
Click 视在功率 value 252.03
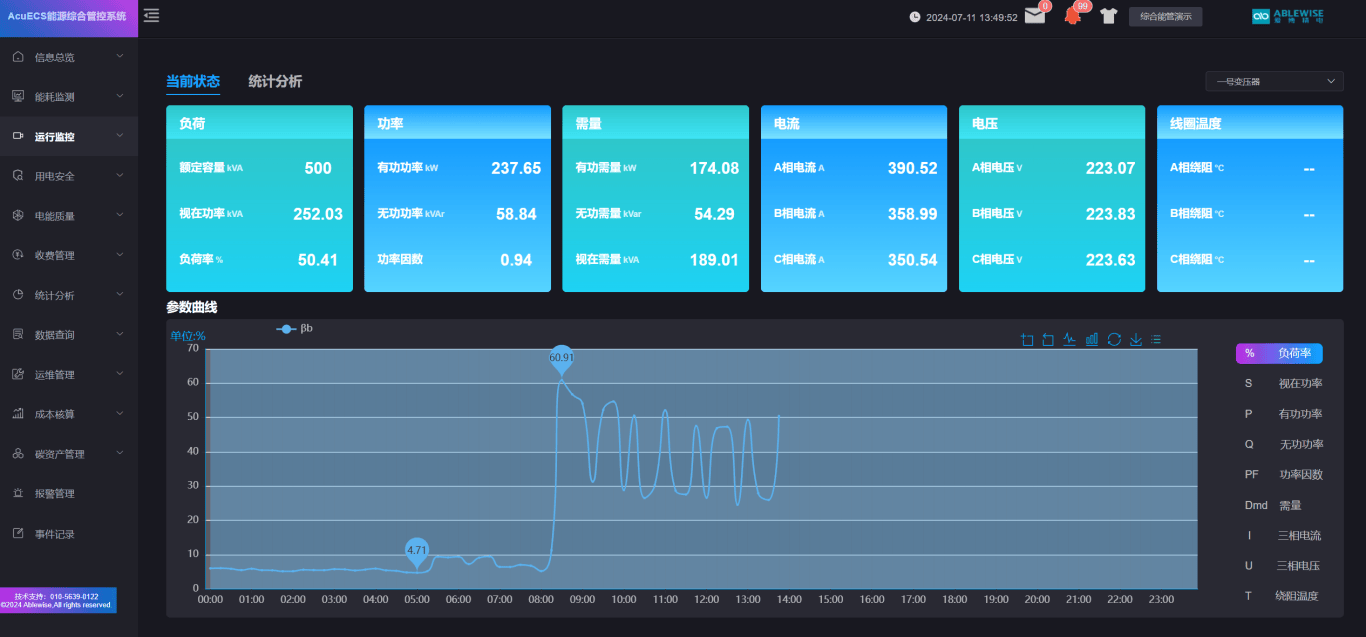point(318,214)
